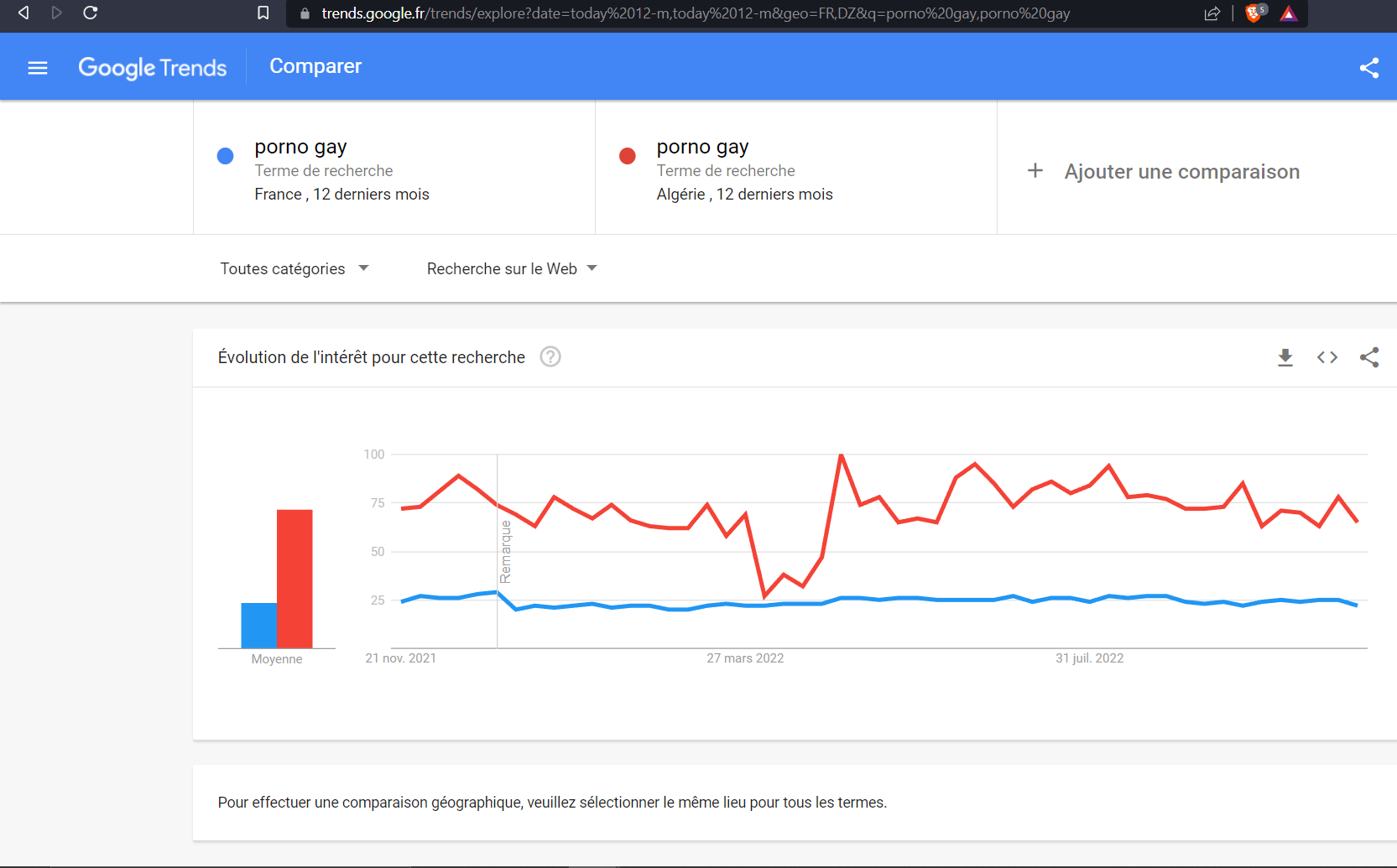Click the embed code icon

(1327, 358)
